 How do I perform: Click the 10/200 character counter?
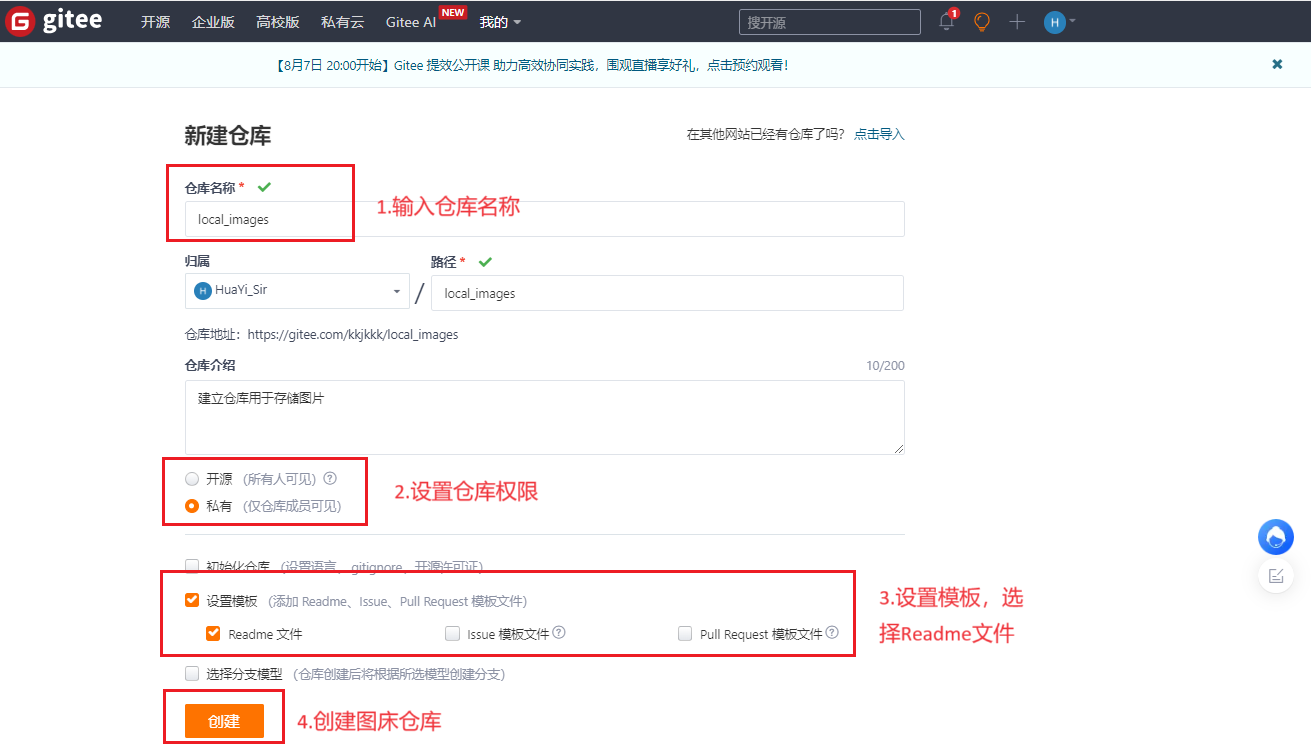[885, 366]
